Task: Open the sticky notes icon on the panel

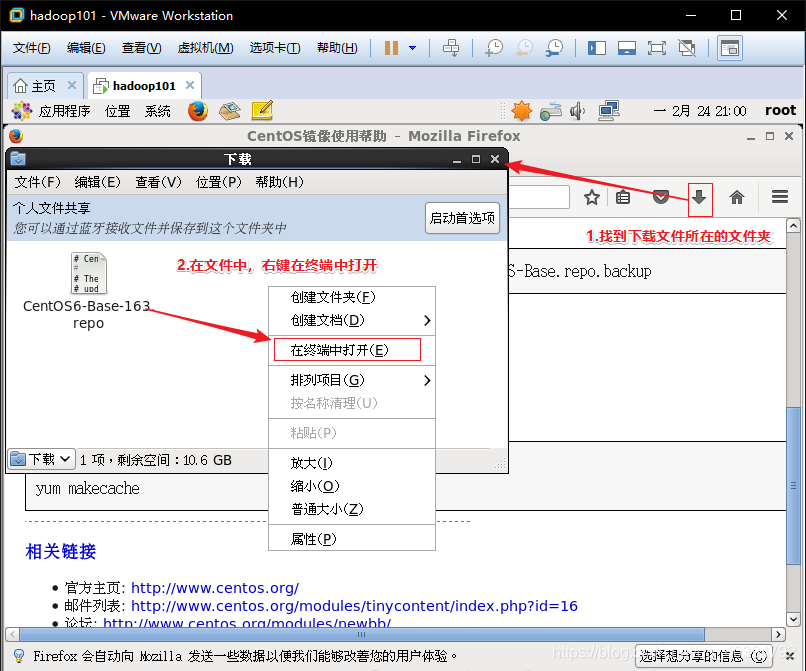Action: click(x=260, y=110)
